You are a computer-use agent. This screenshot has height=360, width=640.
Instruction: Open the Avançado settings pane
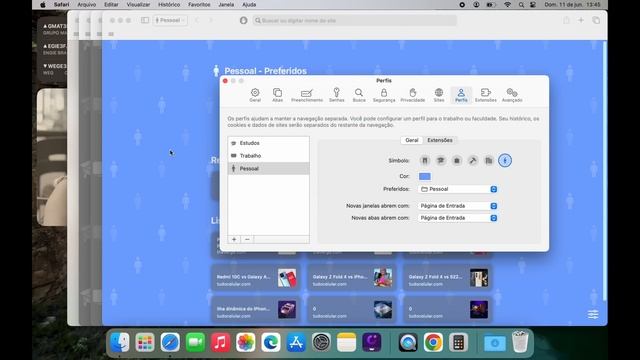512,95
